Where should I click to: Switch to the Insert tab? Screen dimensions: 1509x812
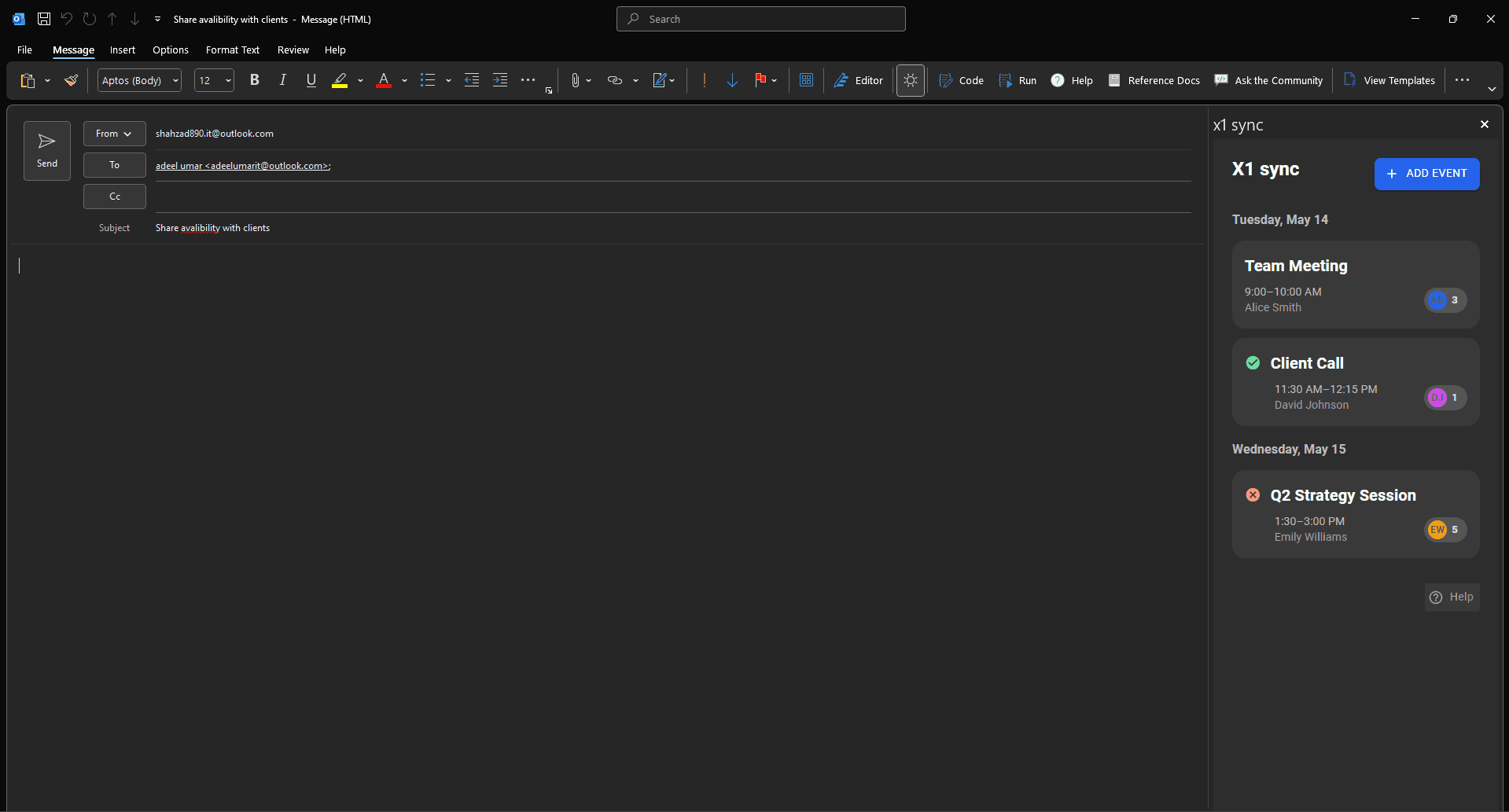tap(122, 50)
